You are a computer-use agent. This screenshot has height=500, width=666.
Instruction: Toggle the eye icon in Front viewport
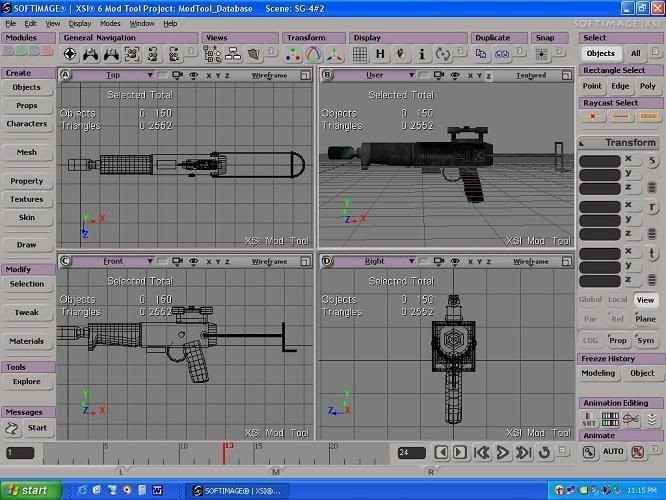194,261
